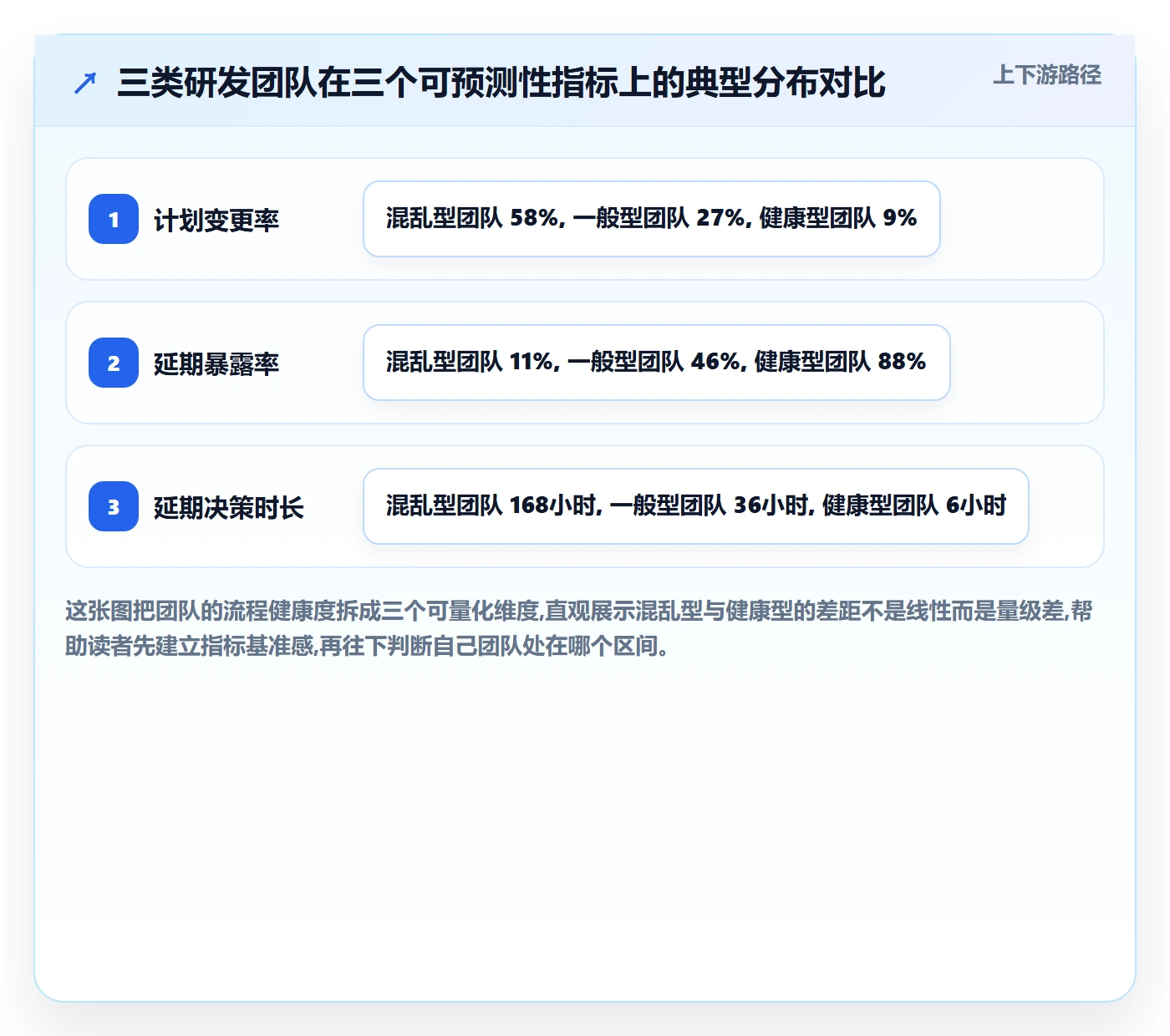
Task: Click the title 三类研发团队在三个可预测性指标上的典型分布对比
Action: click(x=501, y=83)
